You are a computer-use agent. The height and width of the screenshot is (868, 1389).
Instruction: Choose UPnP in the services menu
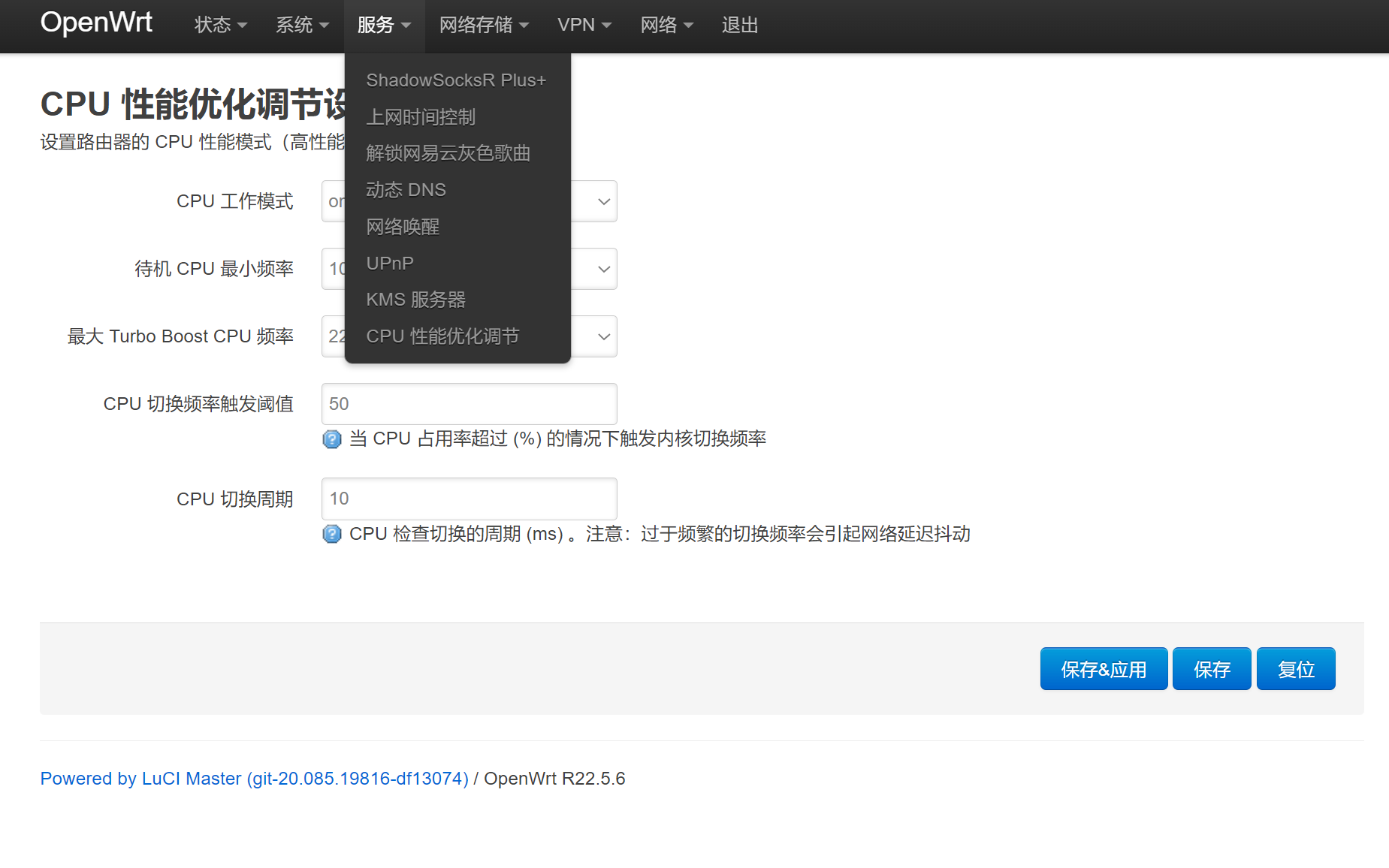click(390, 264)
